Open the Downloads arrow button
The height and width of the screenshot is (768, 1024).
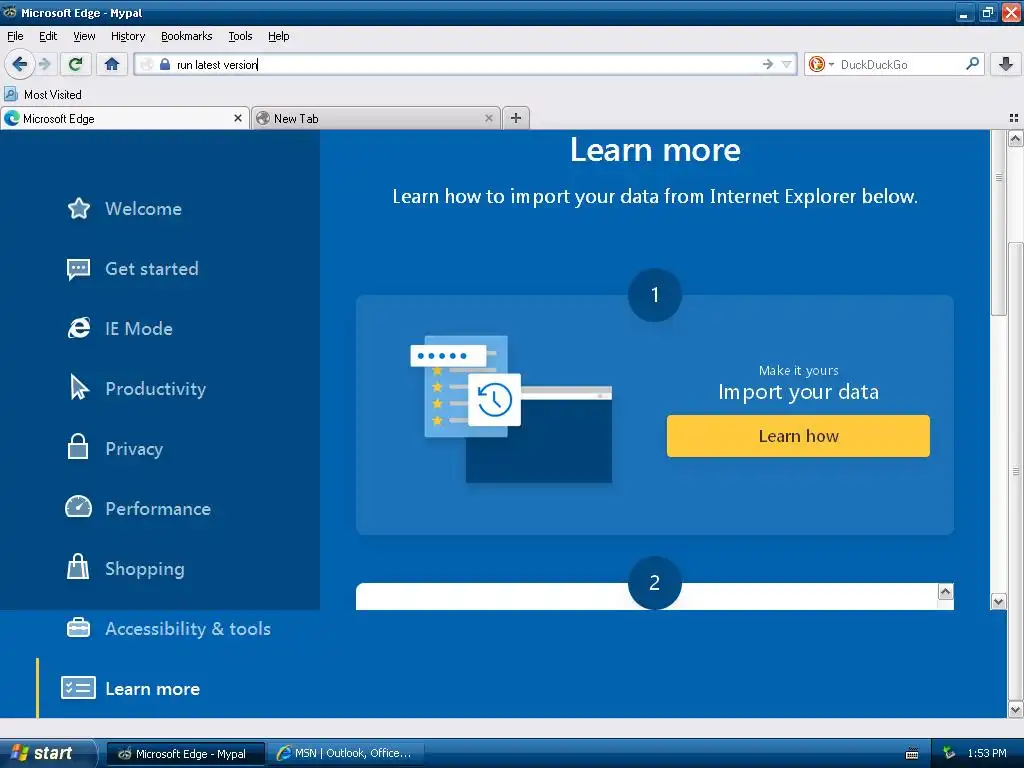(1006, 64)
